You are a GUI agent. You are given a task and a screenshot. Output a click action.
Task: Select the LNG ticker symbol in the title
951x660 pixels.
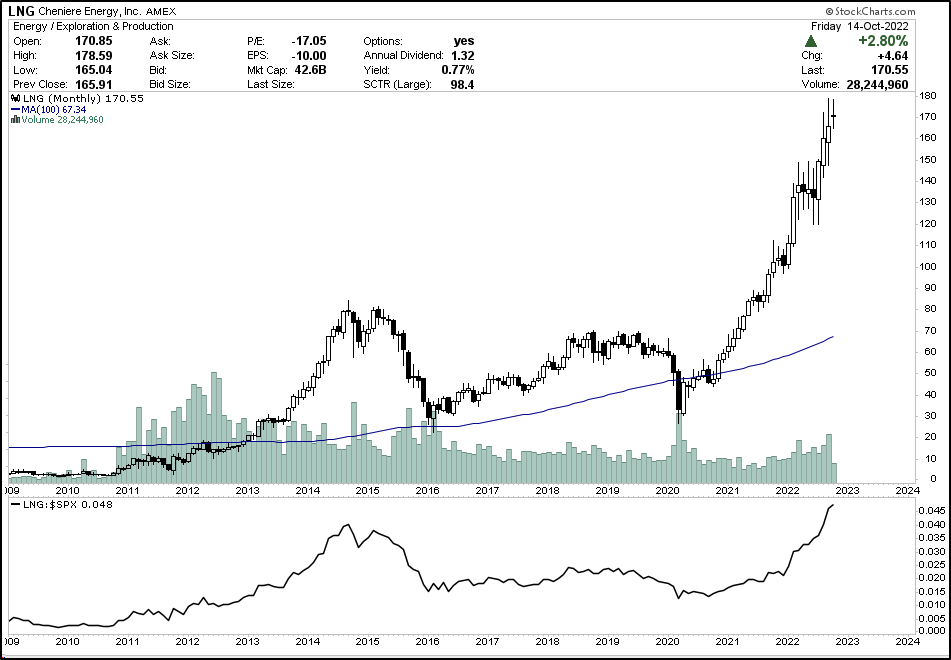click(21, 12)
